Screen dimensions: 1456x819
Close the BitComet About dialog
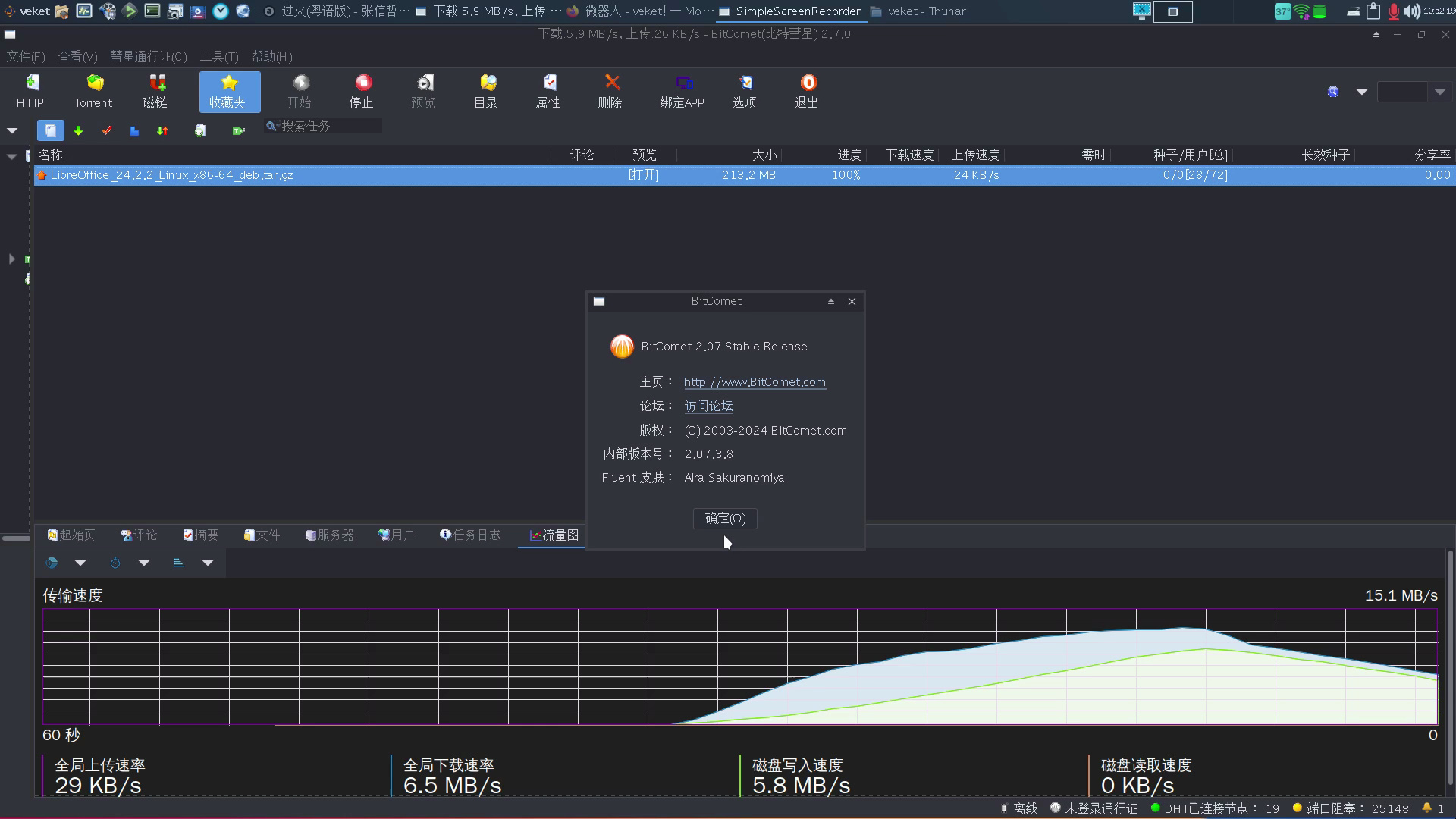[x=852, y=301]
